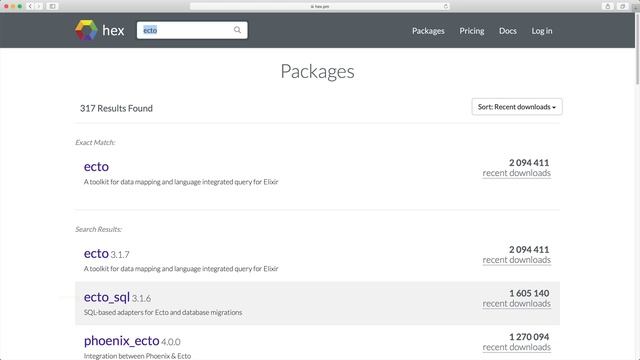Open ecto 3.1.7 in search results

96,253
